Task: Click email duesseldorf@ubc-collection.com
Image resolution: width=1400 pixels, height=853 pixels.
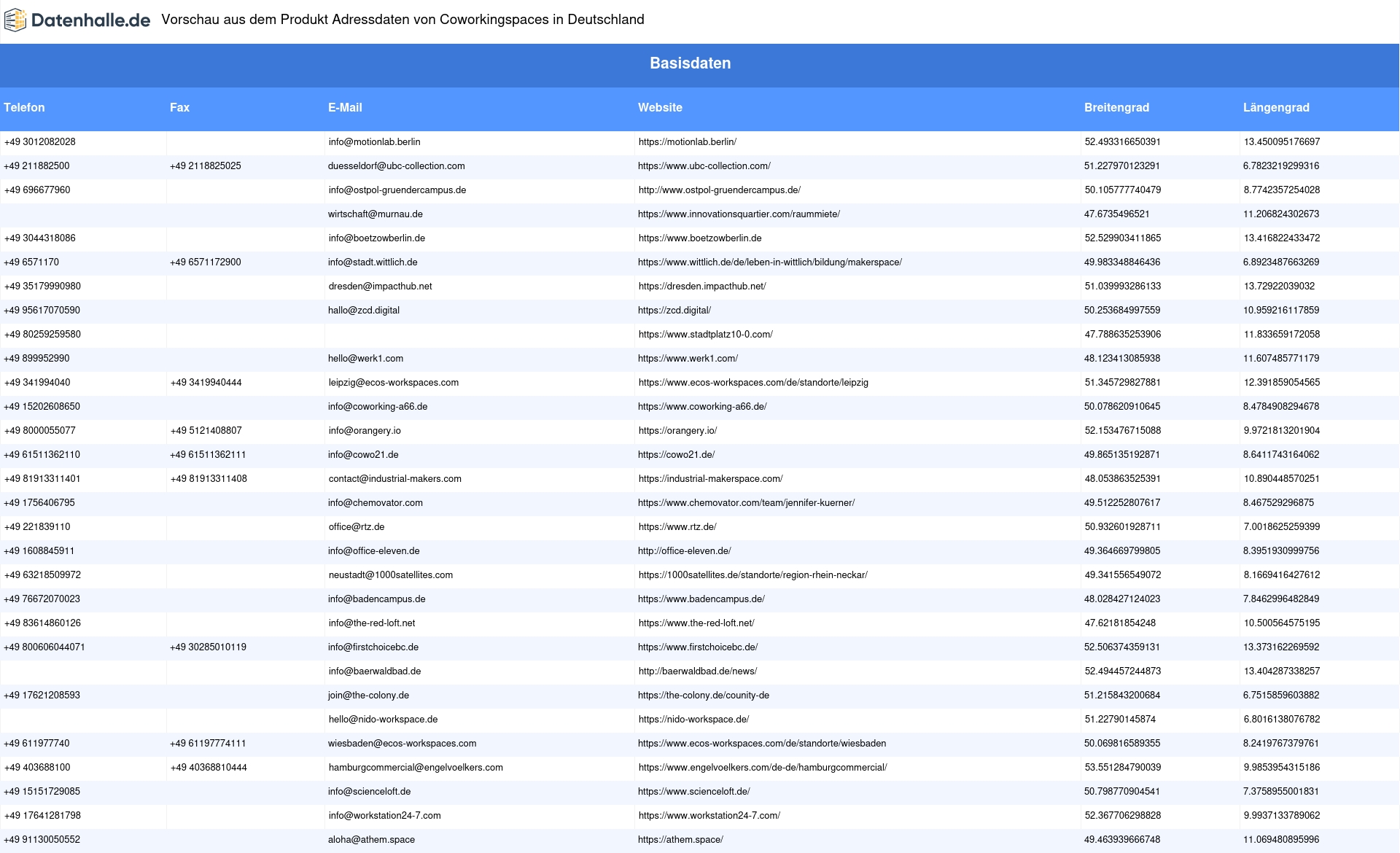Action: point(397,166)
